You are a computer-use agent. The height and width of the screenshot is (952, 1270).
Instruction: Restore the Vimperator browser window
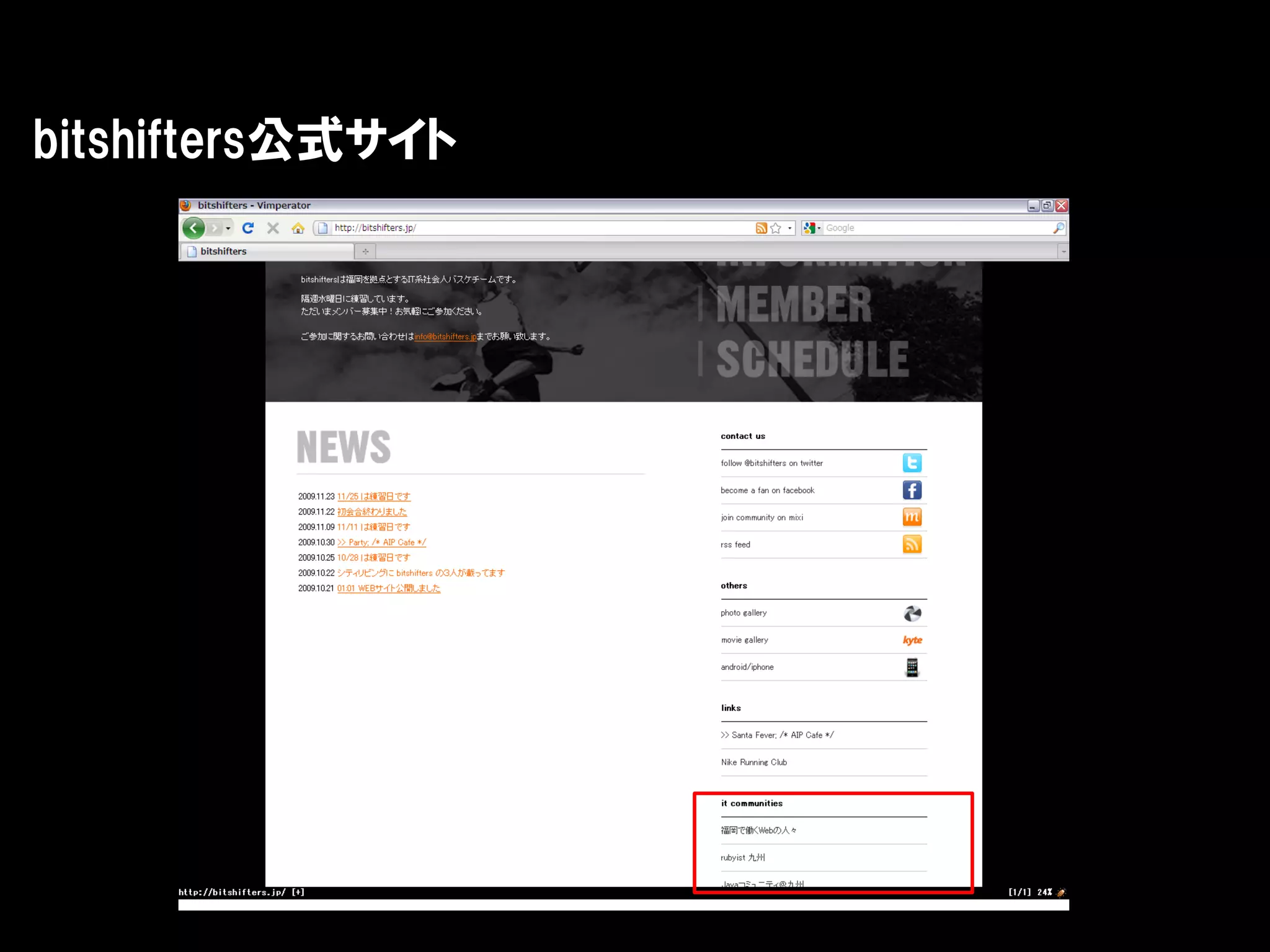pos(1047,206)
